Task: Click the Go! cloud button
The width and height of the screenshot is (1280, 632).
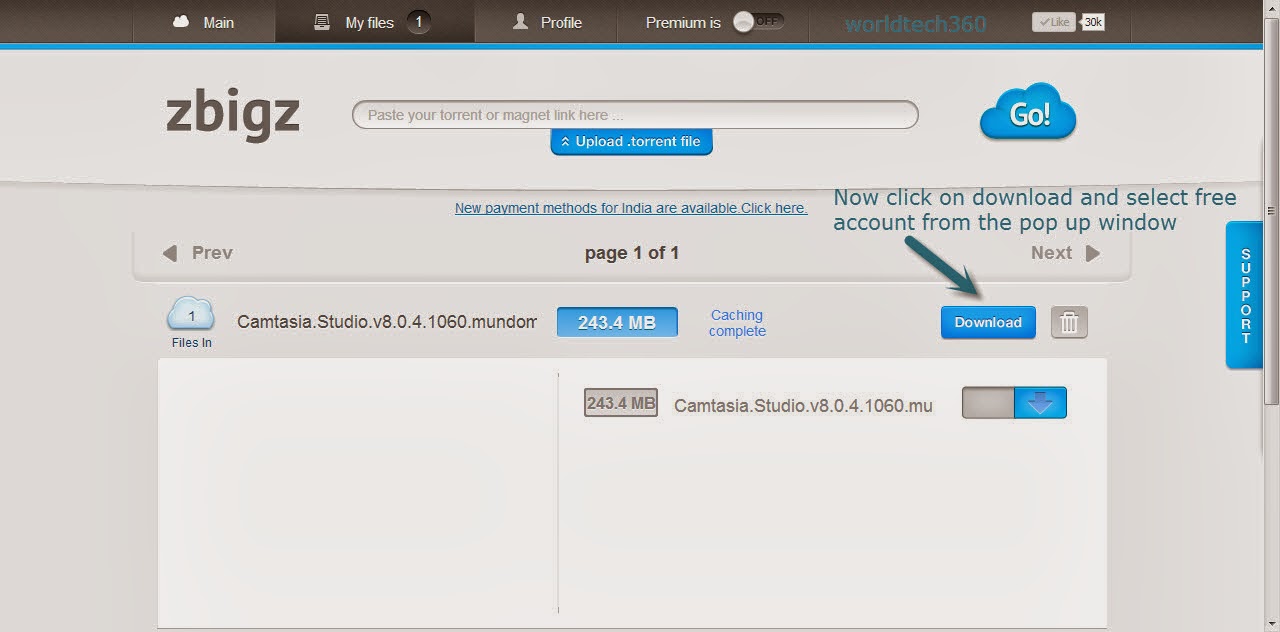Action: pos(1028,112)
